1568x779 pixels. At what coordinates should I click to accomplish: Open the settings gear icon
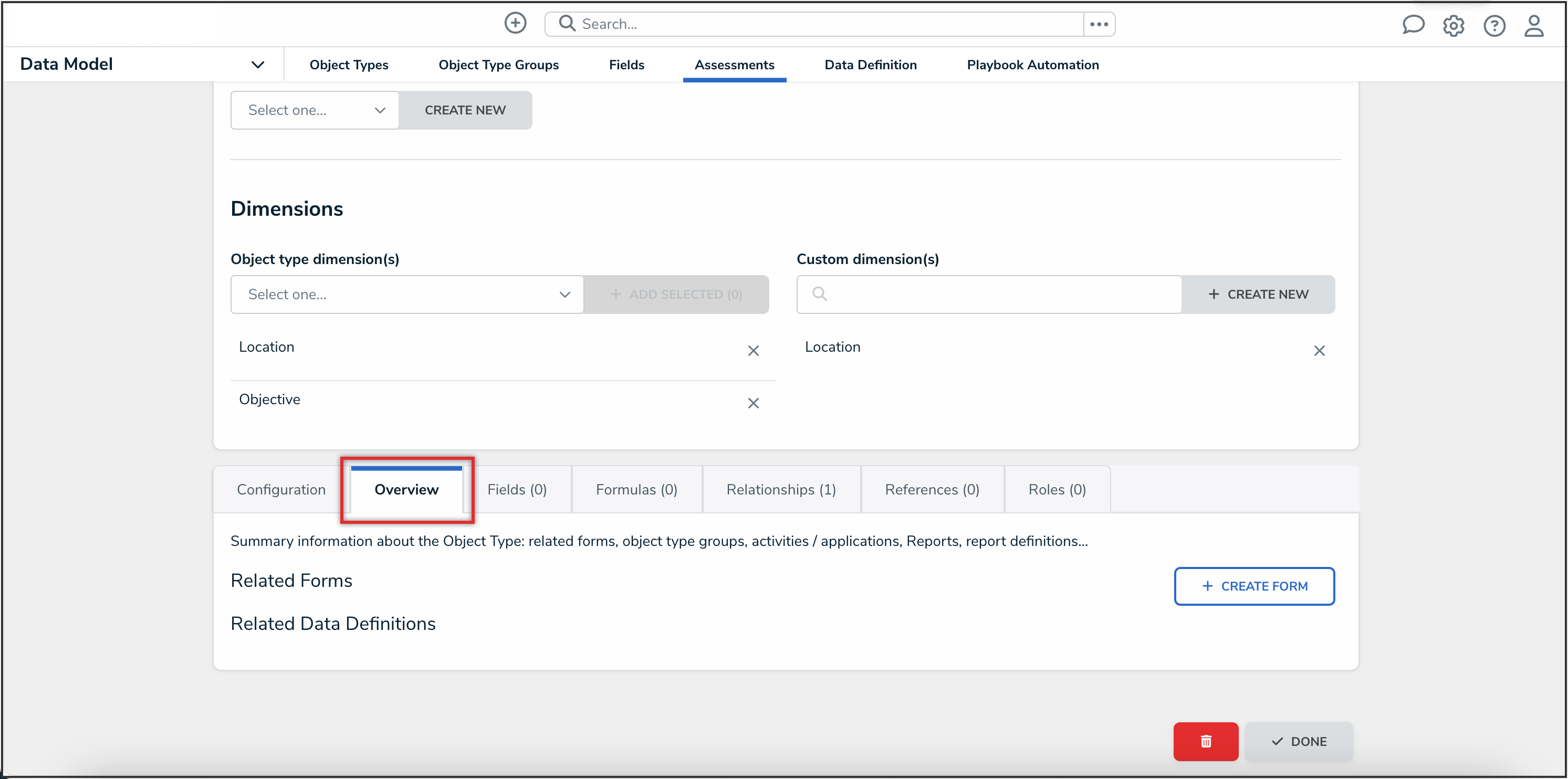[x=1453, y=26]
